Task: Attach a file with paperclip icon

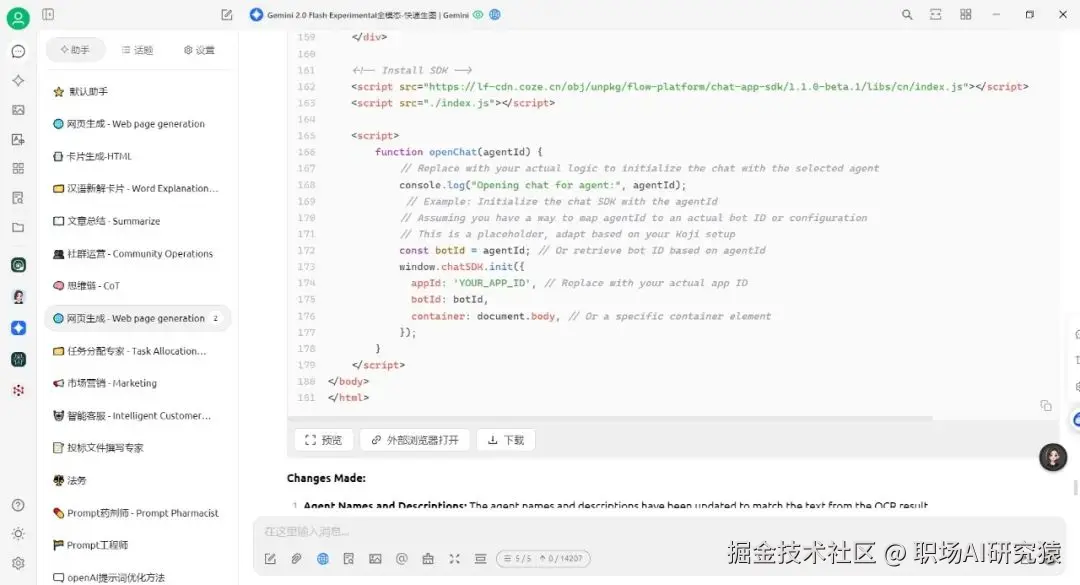Action: (x=296, y=559)
